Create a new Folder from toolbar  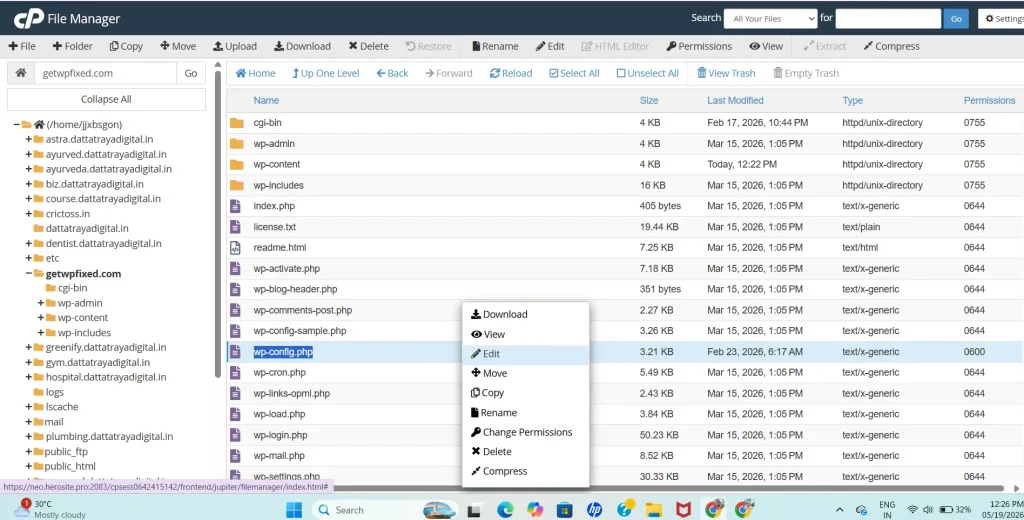(72, 46)
